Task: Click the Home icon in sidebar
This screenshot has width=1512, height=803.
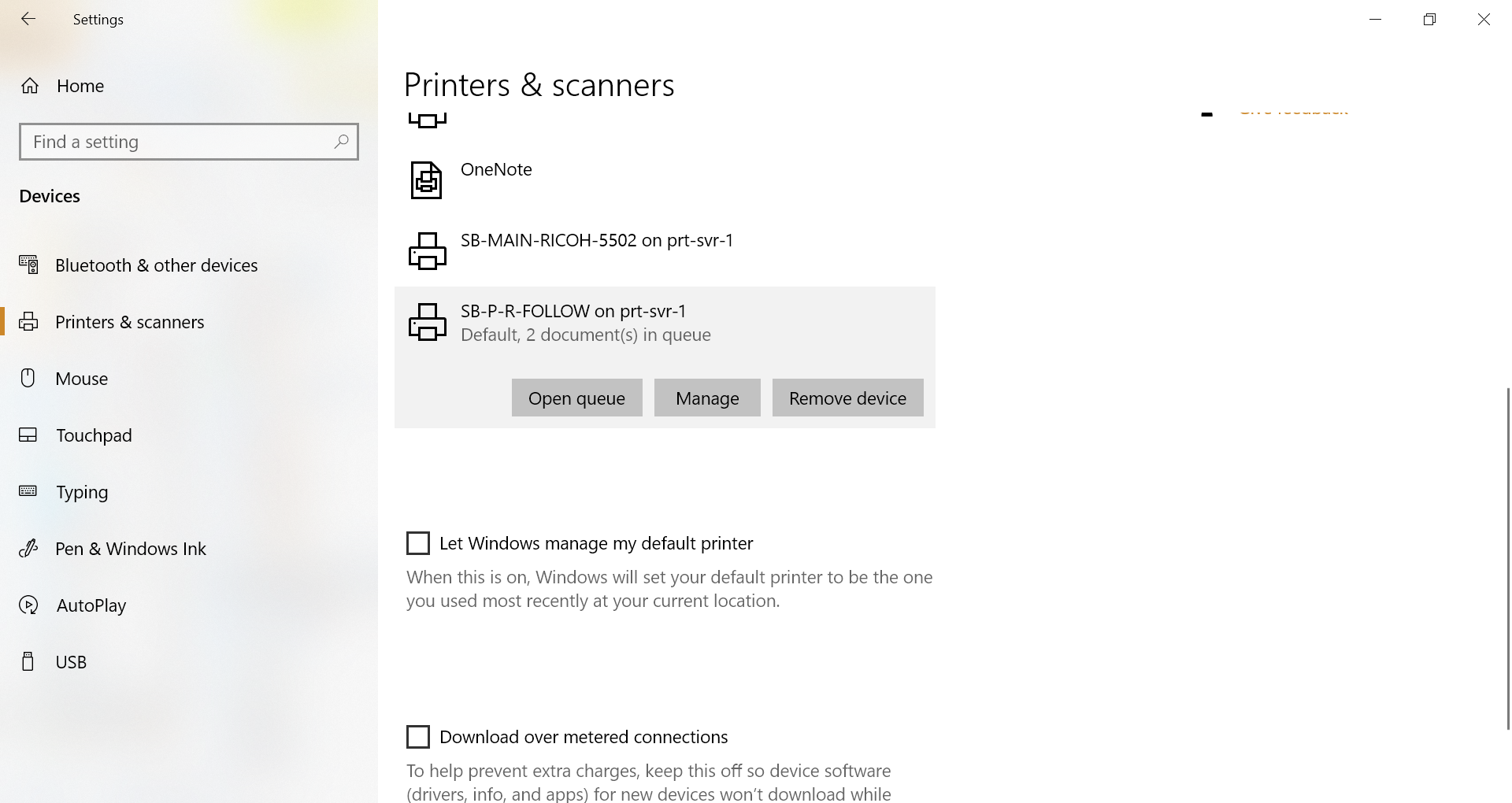Action: point(30,86)
